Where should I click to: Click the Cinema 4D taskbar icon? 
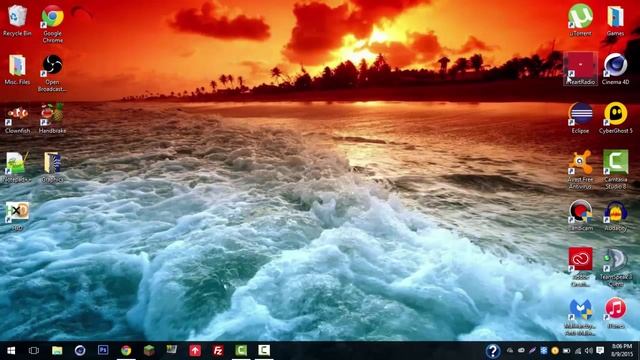tap(80, 351)
